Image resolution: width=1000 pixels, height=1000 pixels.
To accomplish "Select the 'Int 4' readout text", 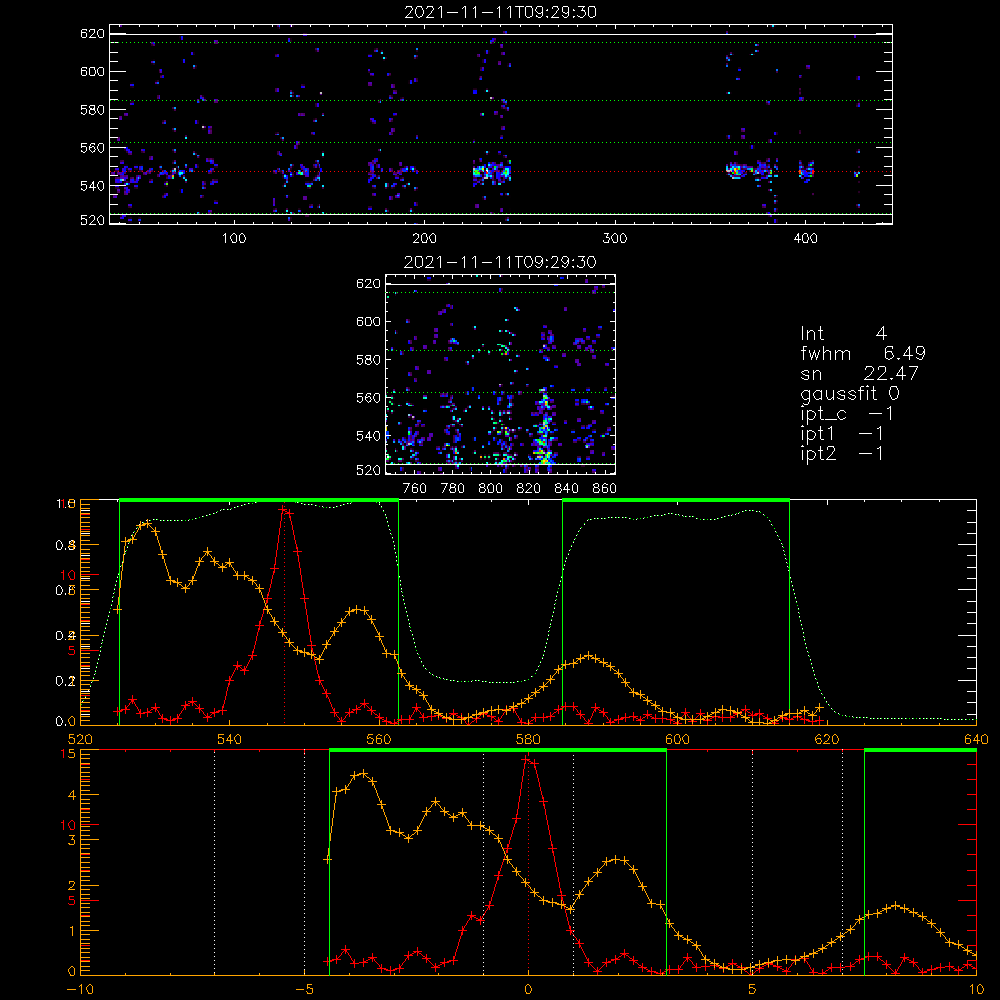I will point(843,334).
